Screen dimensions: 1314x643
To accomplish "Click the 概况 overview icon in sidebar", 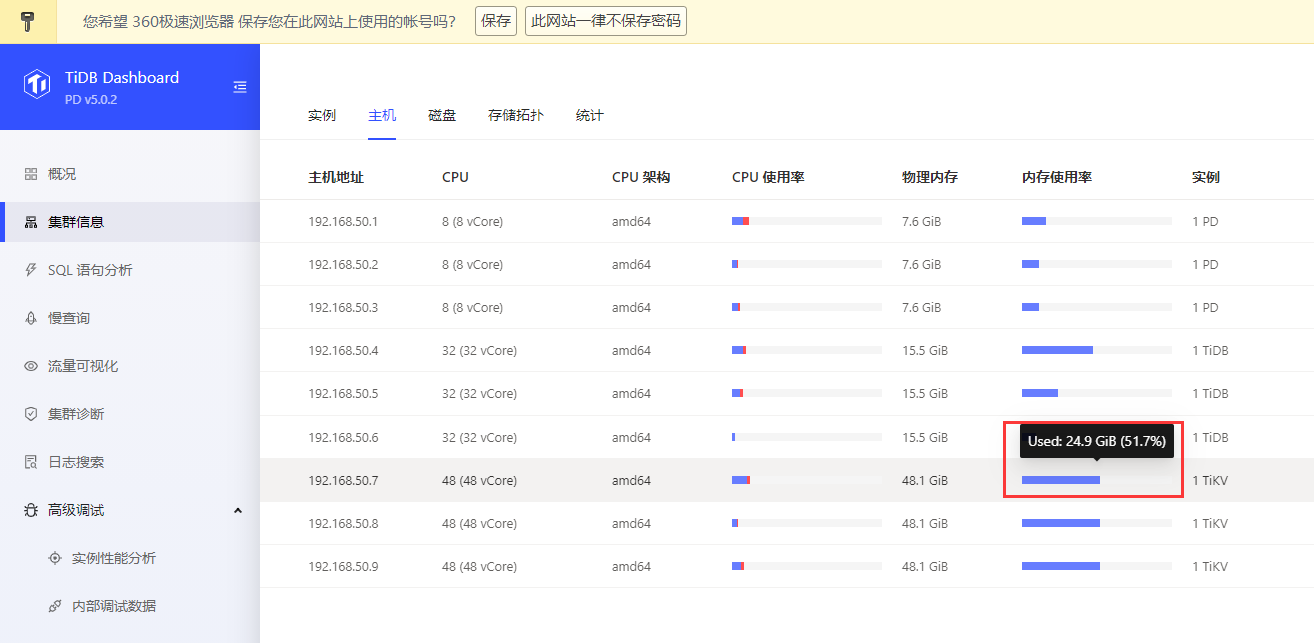I will [x=31, y=174].
